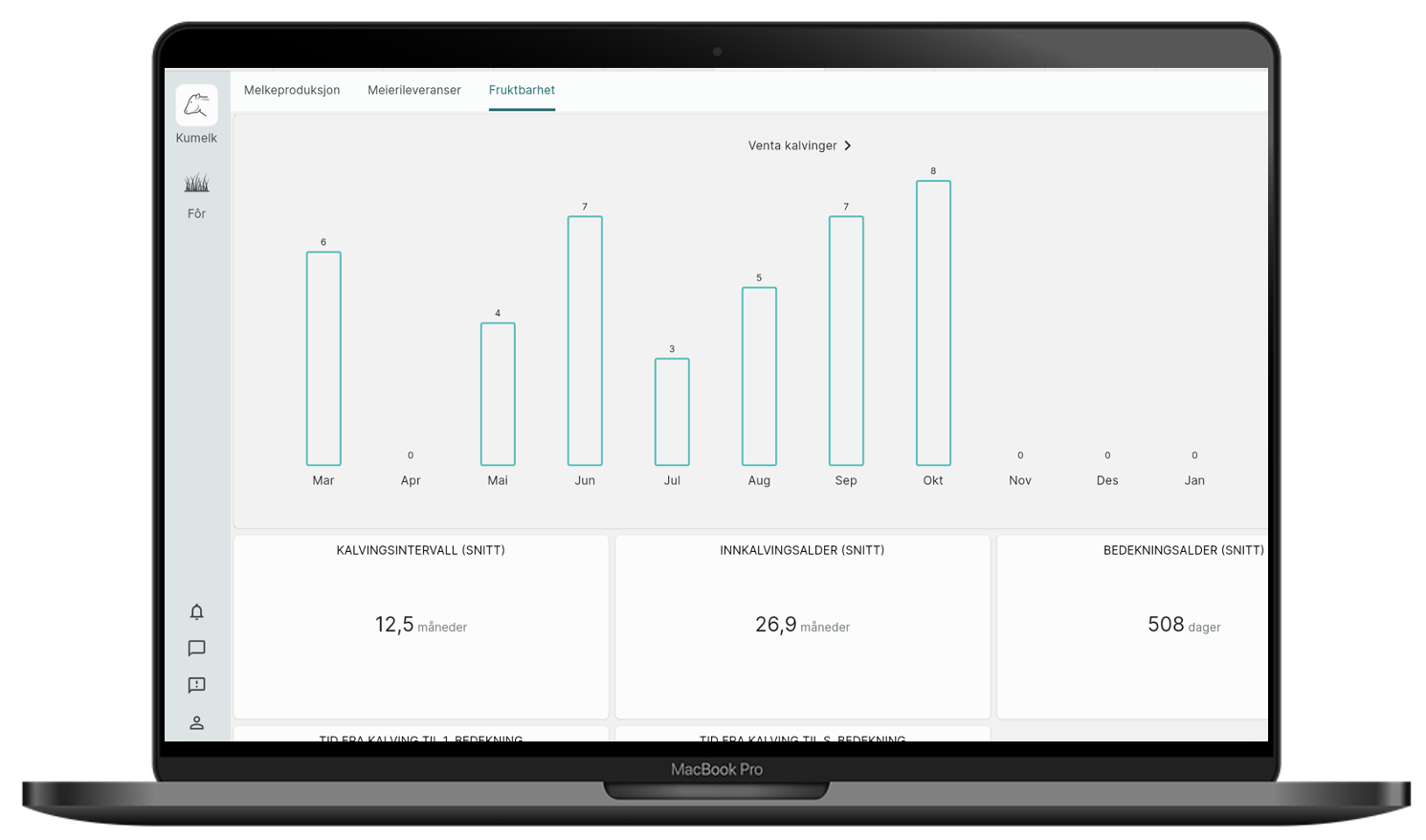Click the Bedekningsalder (snitt) card title
The height and width of the screenshot is (840, 1426).
[1184, 550]
